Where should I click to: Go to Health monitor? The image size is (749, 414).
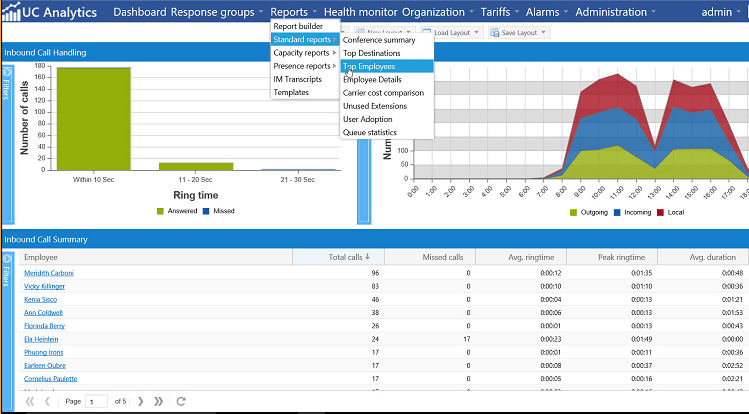point(361,12)
